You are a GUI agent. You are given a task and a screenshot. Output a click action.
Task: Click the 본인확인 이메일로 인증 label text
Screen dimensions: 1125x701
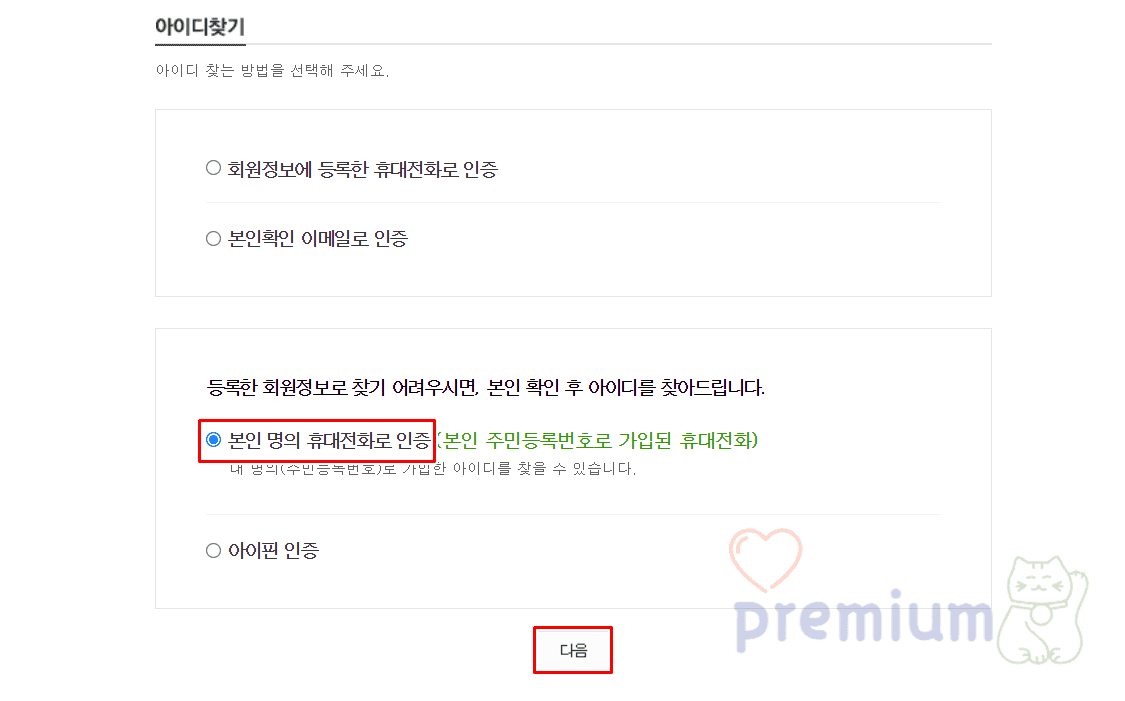(x=318, y=238)
